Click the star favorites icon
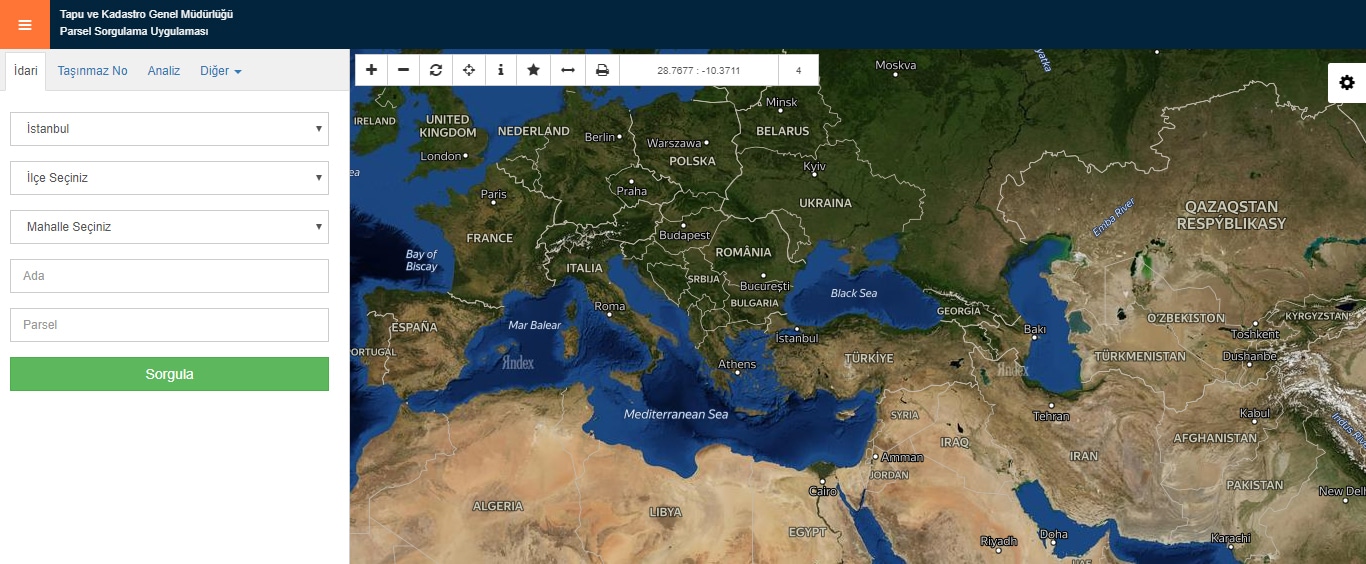Viewport: 1366px width, 564px height. (534, 70)
